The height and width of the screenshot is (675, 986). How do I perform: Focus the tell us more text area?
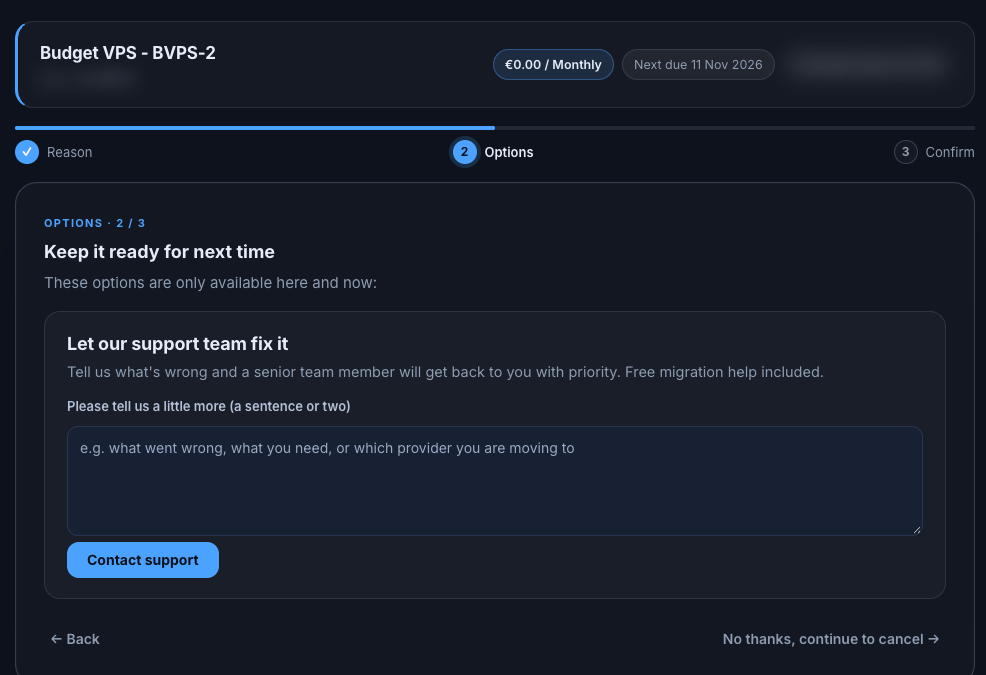pos(495,481)
